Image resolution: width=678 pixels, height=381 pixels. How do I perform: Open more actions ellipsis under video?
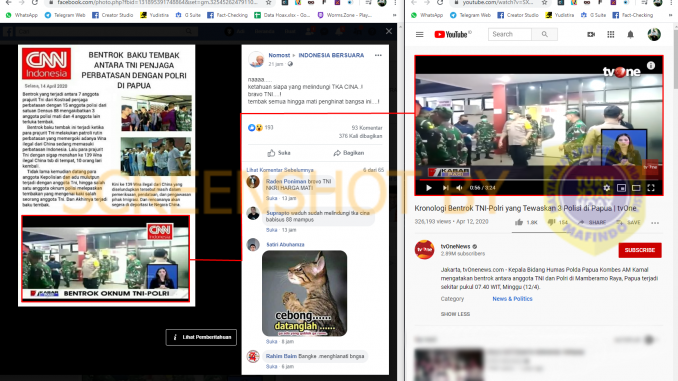tap(655, 223)
